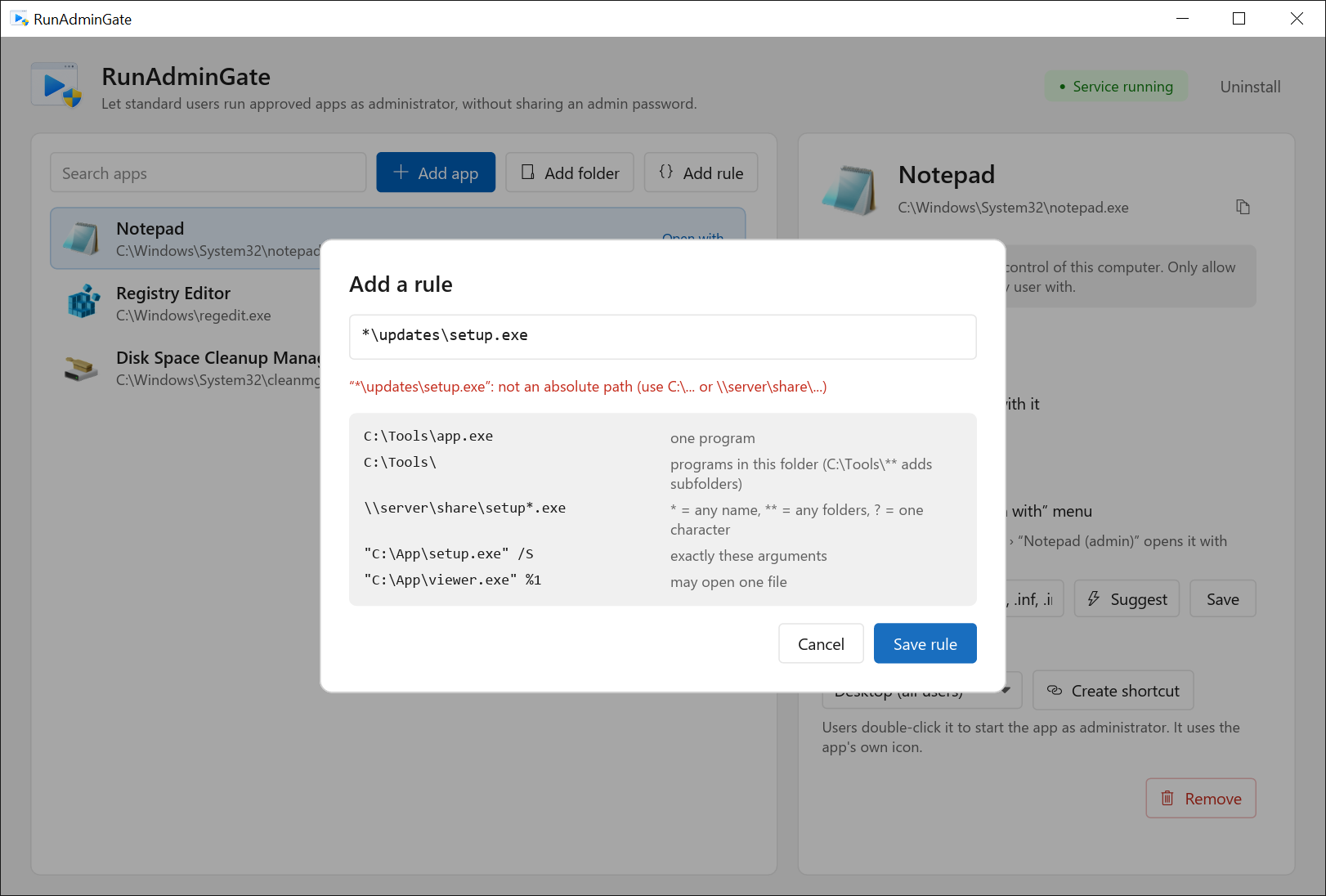This screenshot has height=896, width=1326.
Task: Click Save next to Suggest
Action: pyautogui.click(x=1222, y=598)
